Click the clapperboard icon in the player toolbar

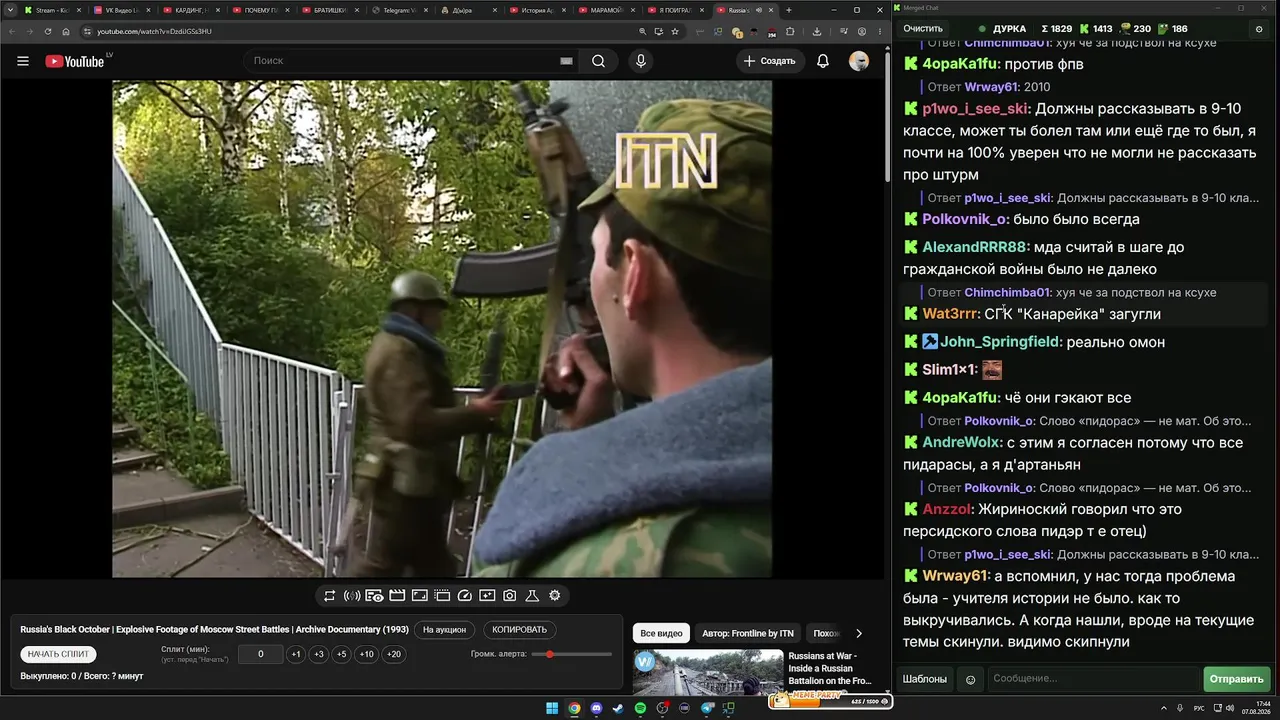point(397,596)
